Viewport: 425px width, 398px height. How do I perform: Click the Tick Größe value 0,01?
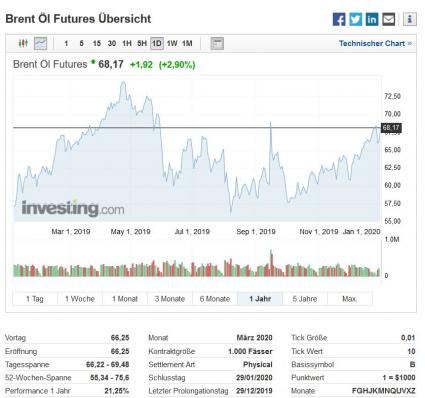click(x=408, y=338)
